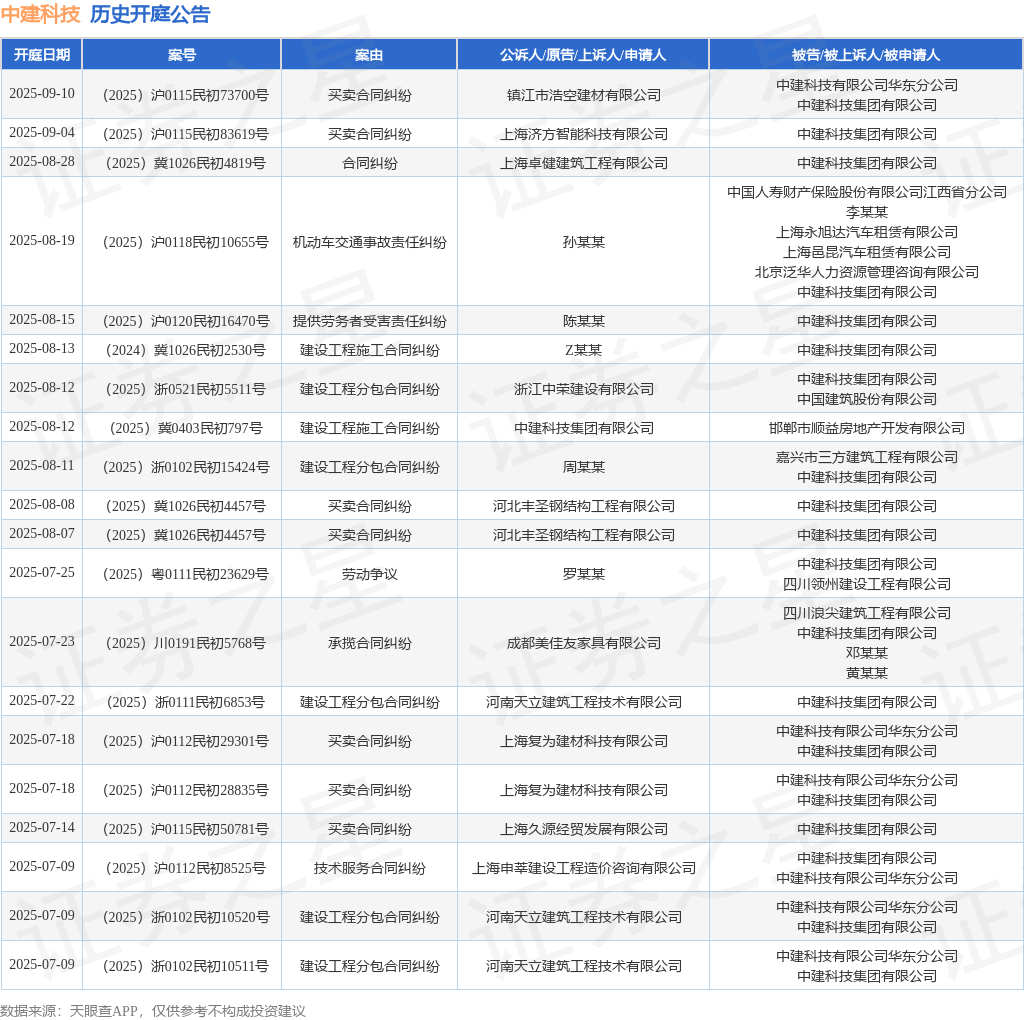This screenshot has width=1024, height=1020.
Task: Click the 劳动争议 case cause
Action: (x=370, y=574)
